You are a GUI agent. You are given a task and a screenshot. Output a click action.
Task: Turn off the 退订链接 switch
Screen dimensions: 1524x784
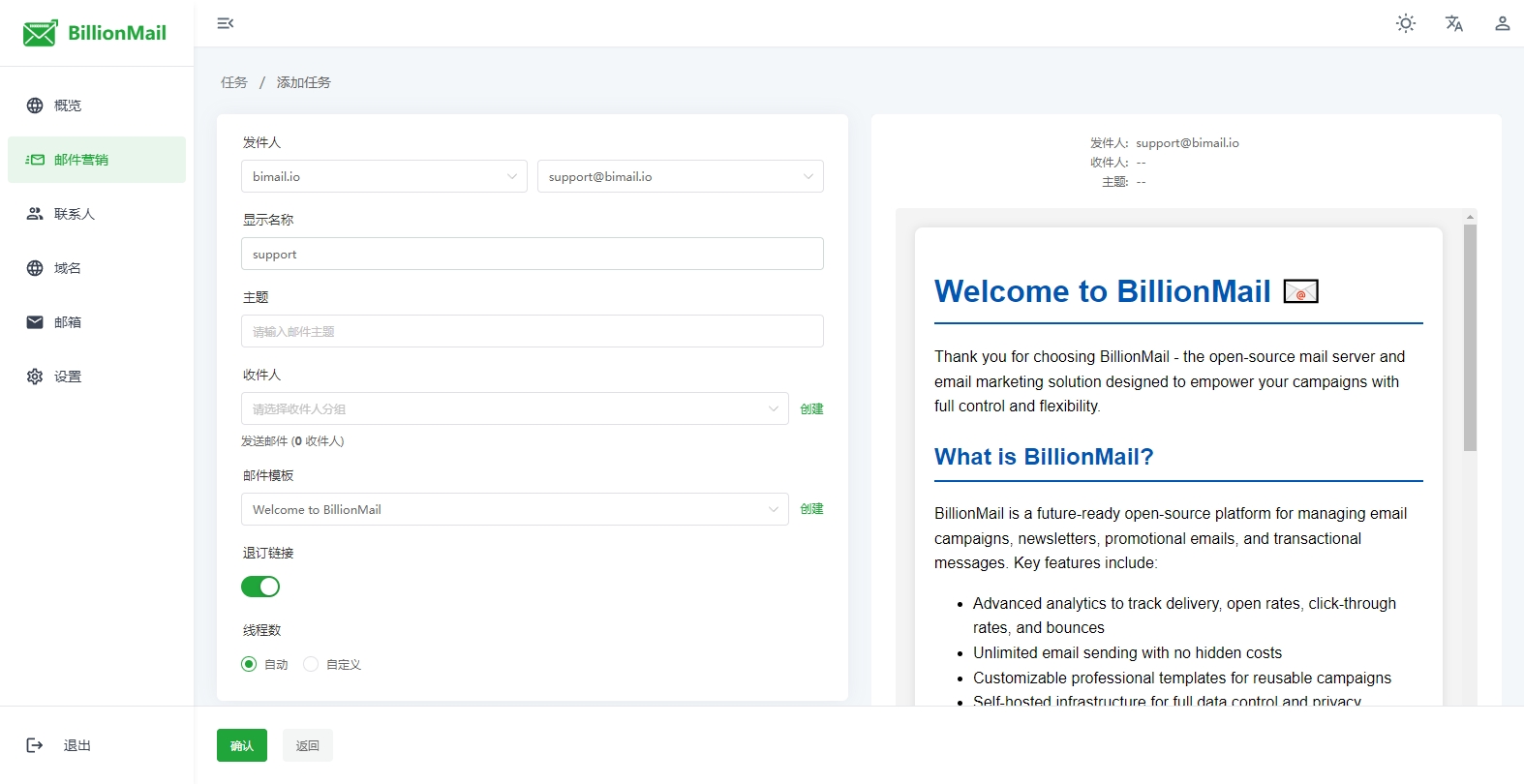[260, 587]
